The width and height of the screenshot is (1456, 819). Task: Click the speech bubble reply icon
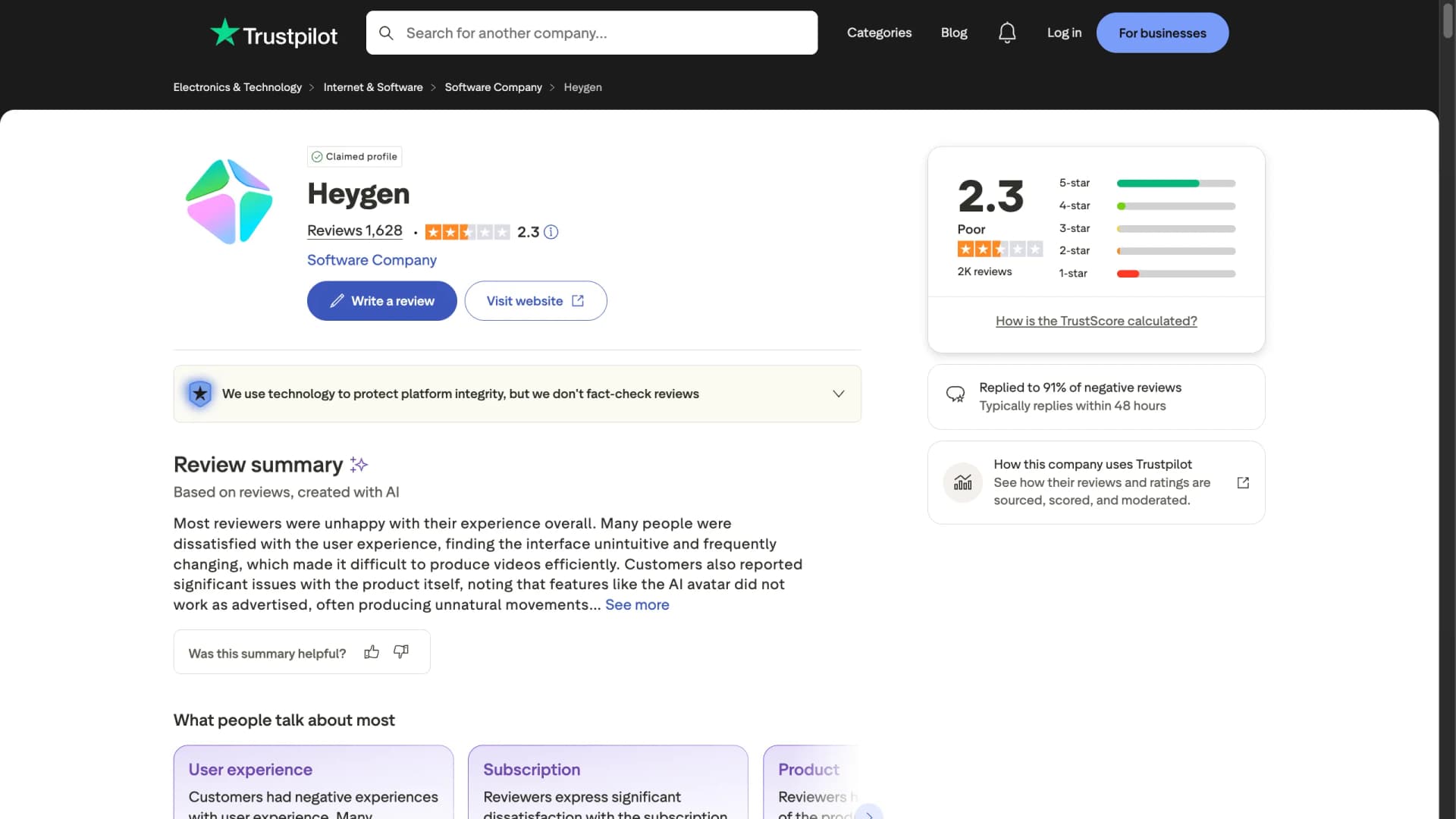tap(955, 394)
